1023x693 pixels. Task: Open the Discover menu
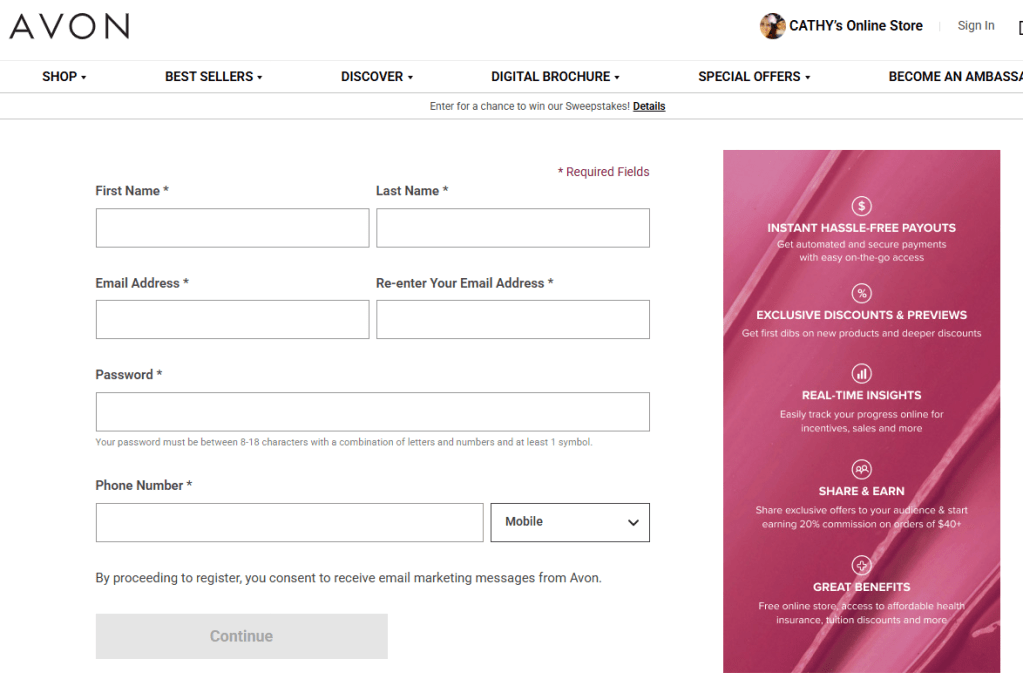(x=376, y=77)
